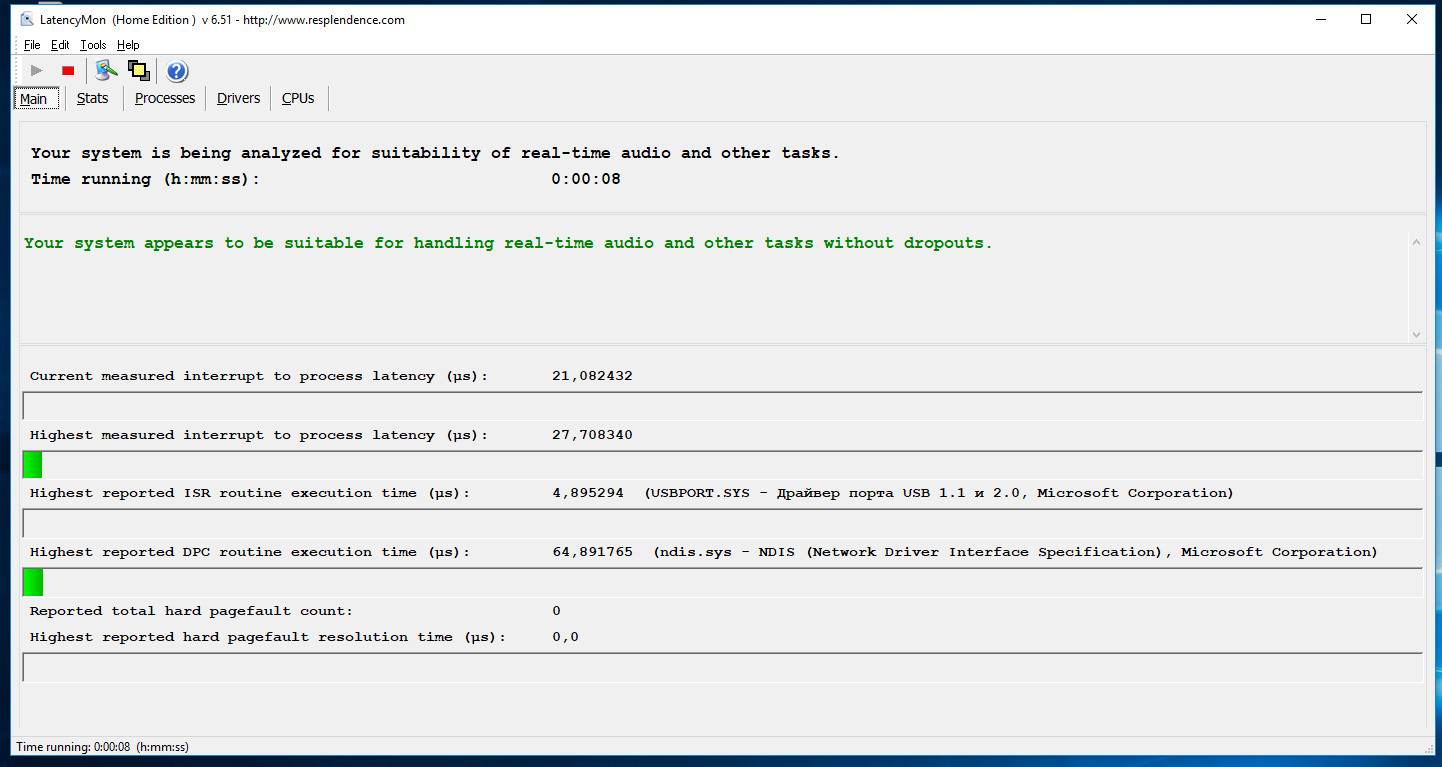
Task: Click the 'Highest measured interrupt to process latency' label
Action: [259, 435]
